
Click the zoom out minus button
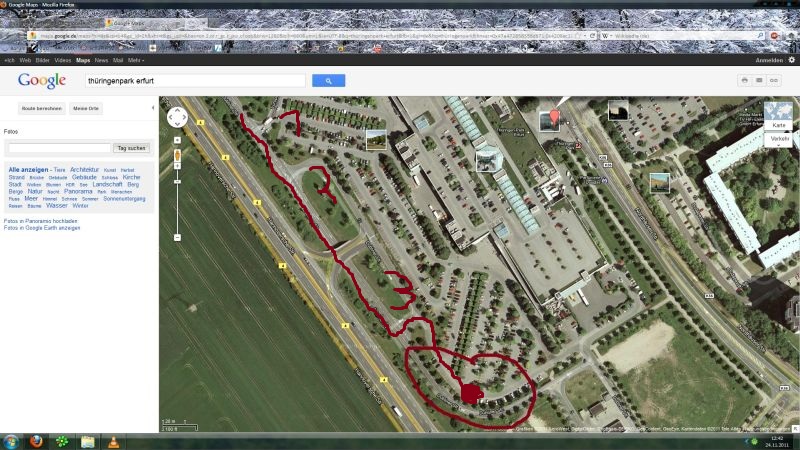[177, 237]
